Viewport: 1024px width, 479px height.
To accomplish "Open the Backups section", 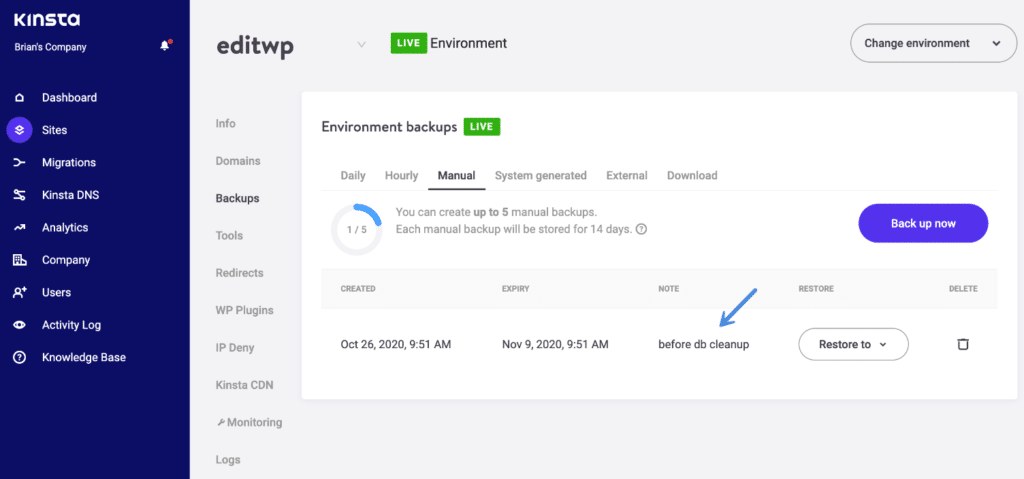I will pyautogui.click(x=237, y=198).
